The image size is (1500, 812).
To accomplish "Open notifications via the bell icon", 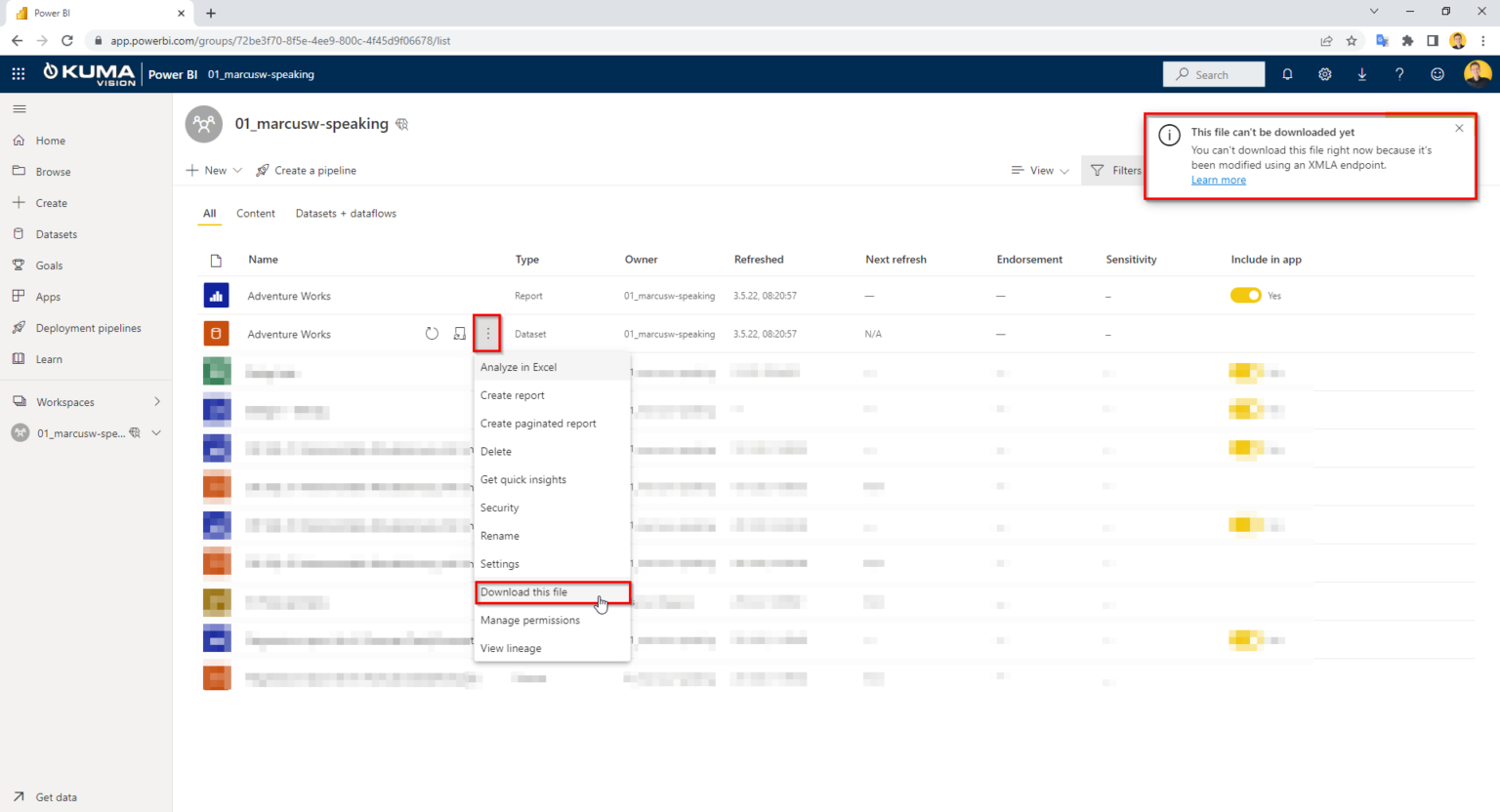I will coord(1287,73).
